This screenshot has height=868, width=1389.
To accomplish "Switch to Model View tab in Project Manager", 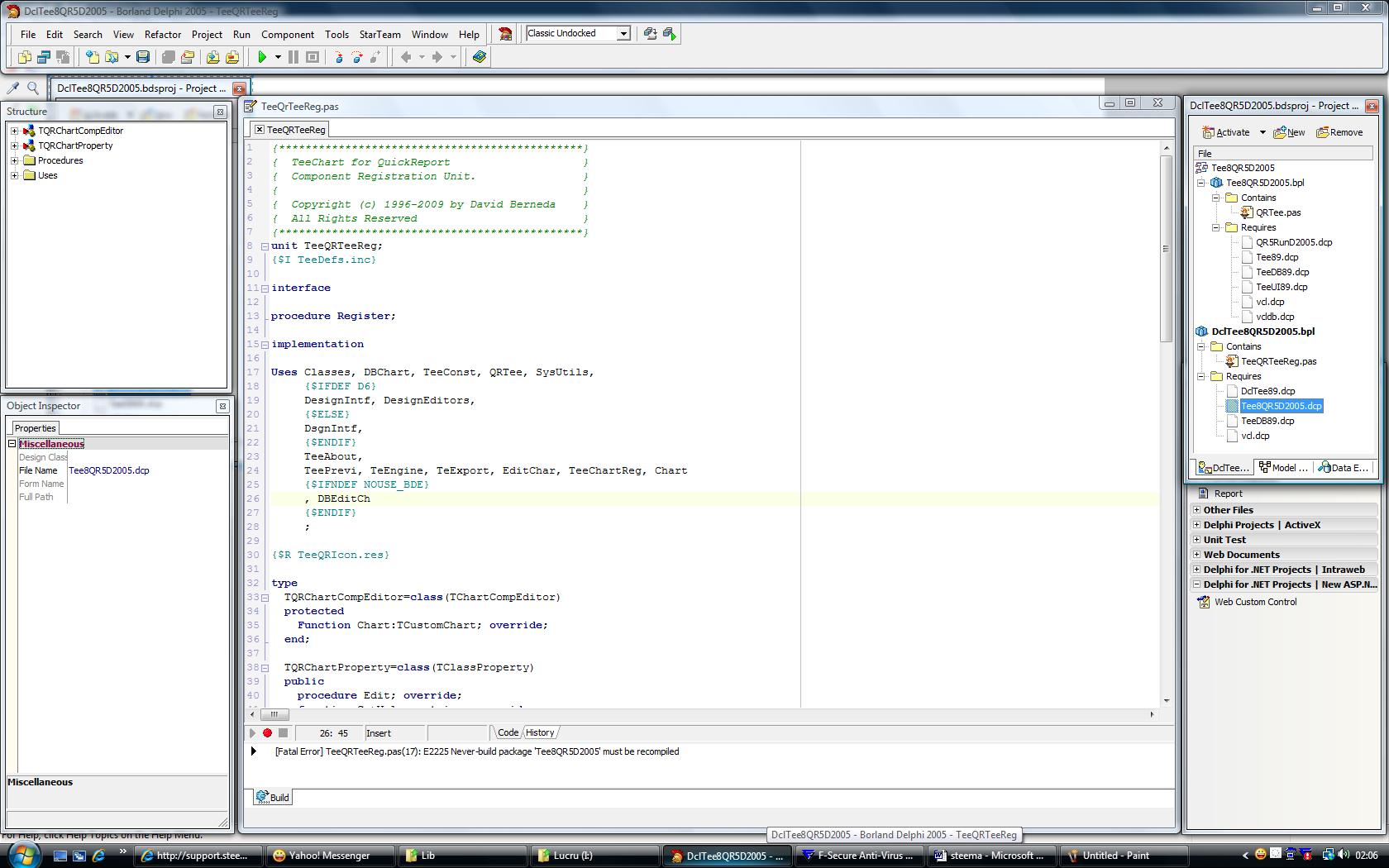I will click(x=1282, y=467).
